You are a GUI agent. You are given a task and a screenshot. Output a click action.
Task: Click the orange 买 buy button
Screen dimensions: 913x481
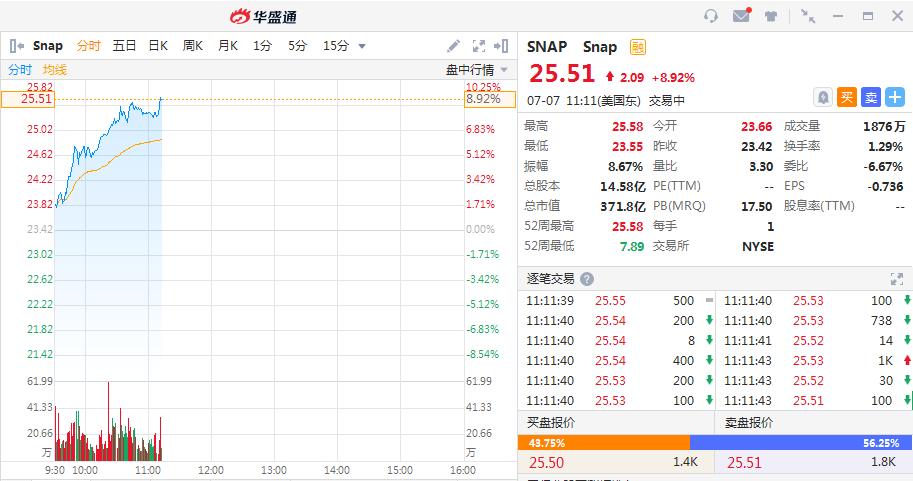tap(846, 97)
